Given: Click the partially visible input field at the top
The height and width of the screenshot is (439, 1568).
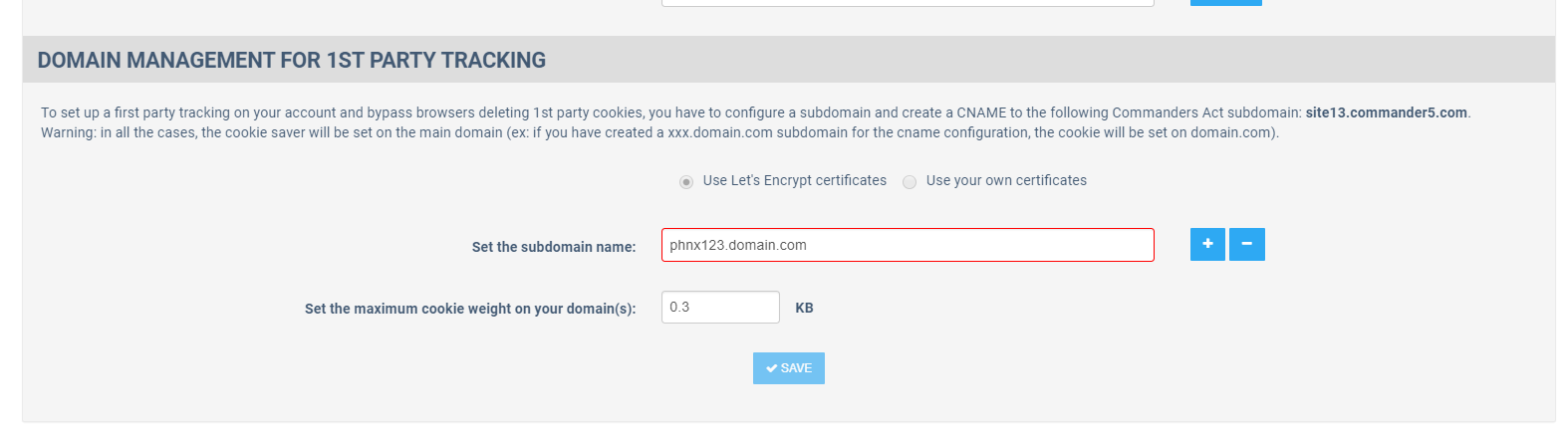Looking at the screenshot, I should pos(907,3).
